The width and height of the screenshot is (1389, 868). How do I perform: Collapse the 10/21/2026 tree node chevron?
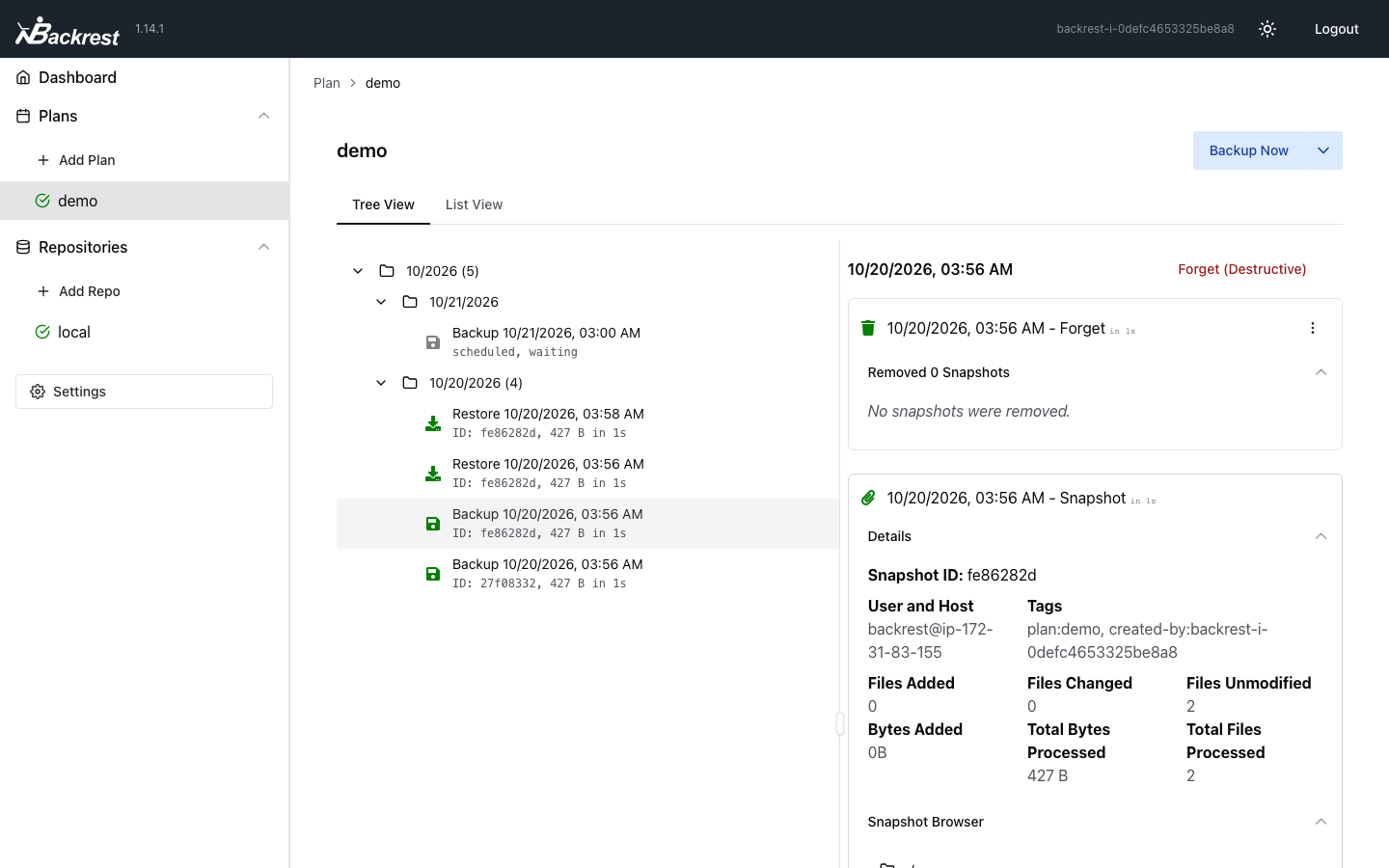point(381,302)
